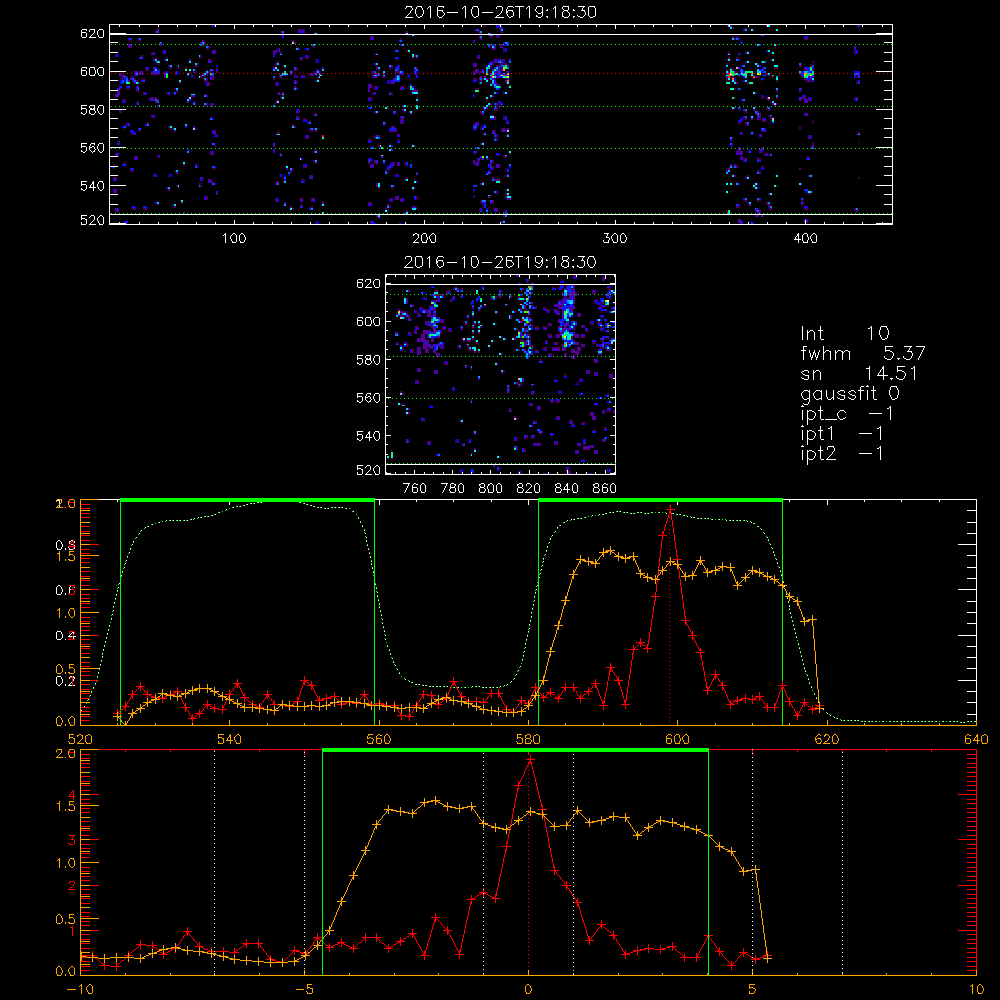The image size is (1000, 1000).
Task: Click y-axis label 620 on top image
Action: click(x=92, y=34)
